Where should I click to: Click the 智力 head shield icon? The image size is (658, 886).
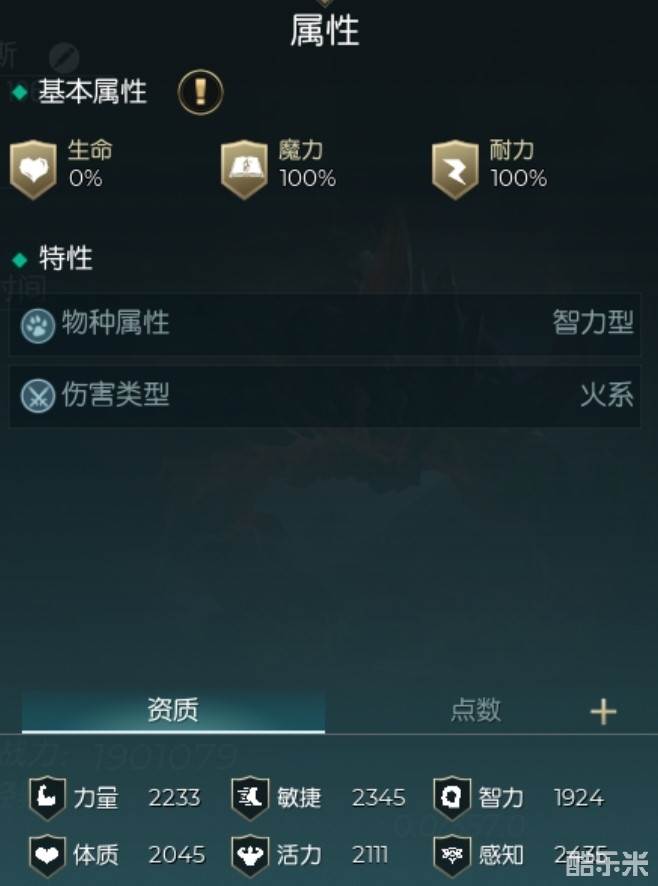(452, 798)
